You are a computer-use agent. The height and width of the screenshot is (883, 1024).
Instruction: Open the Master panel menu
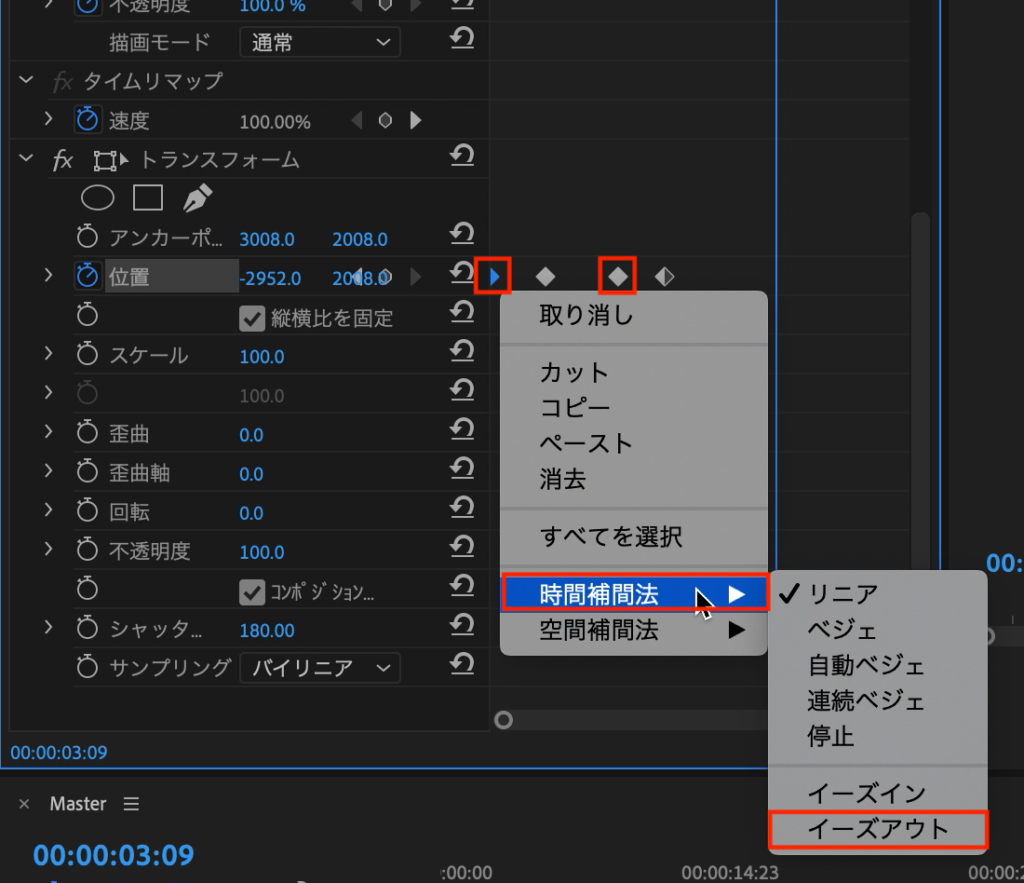coord(131,803)
